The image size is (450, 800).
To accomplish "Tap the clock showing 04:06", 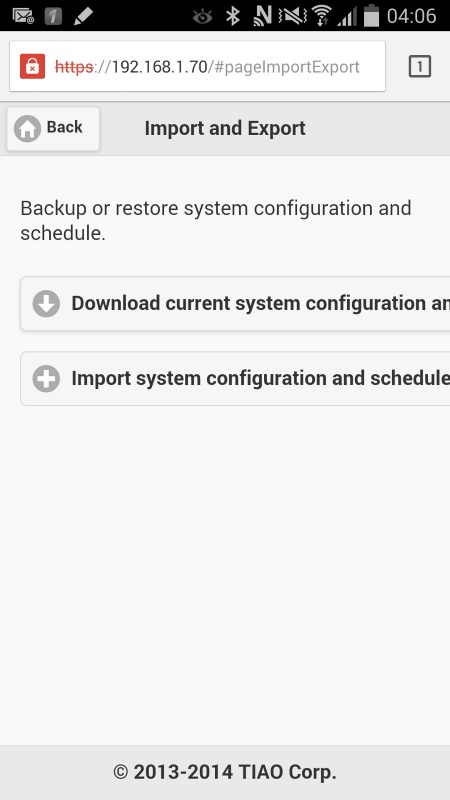I will [x=411, y=16].
